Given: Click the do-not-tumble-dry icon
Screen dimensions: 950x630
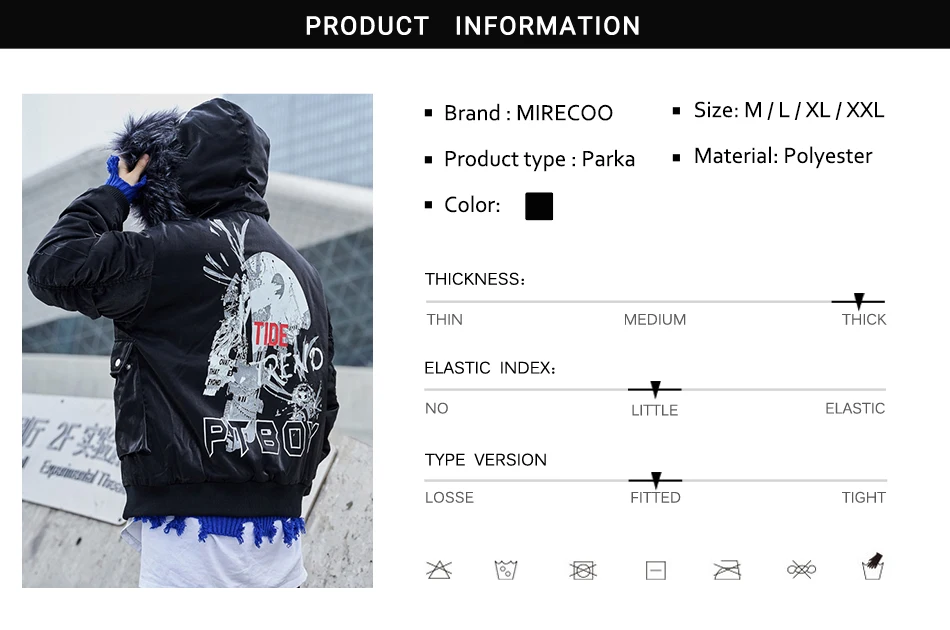Looking at the screenshot, I should coord(583,570).
